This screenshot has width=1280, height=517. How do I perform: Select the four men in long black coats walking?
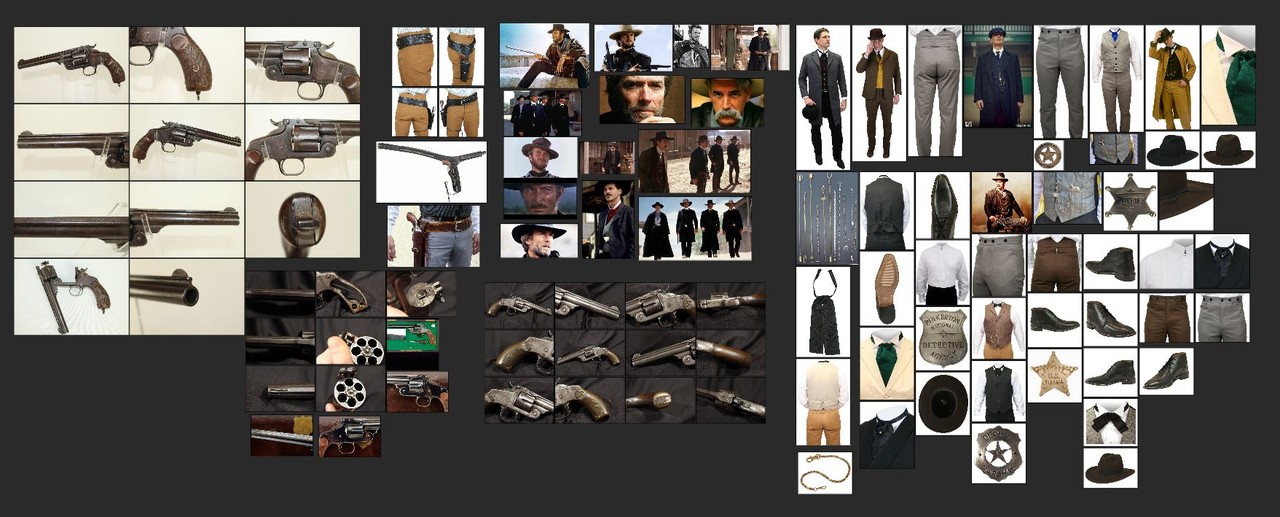coord(695,228)
